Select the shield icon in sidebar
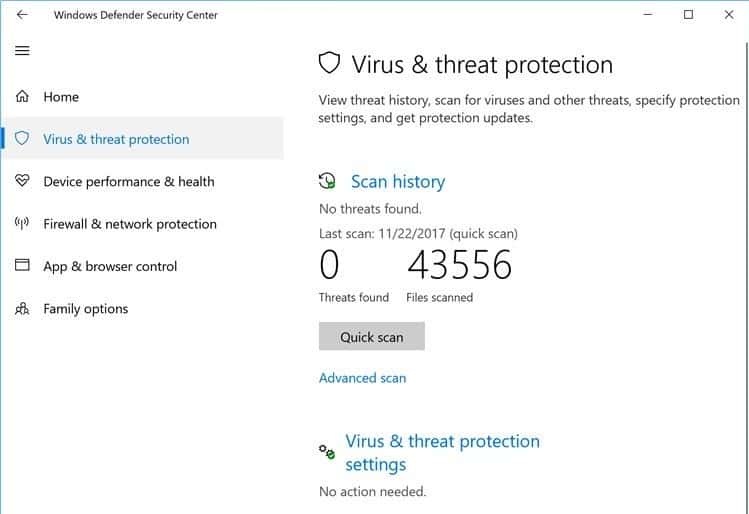This screenshot has height=514, width=749. click(x=22, y=139)
